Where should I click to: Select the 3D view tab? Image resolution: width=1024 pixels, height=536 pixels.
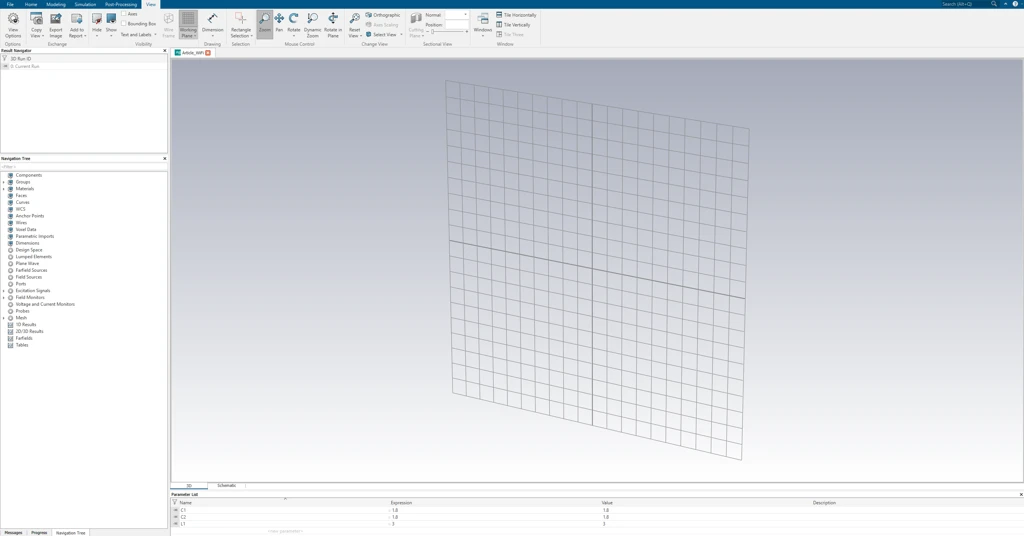(x=189, y=486)
